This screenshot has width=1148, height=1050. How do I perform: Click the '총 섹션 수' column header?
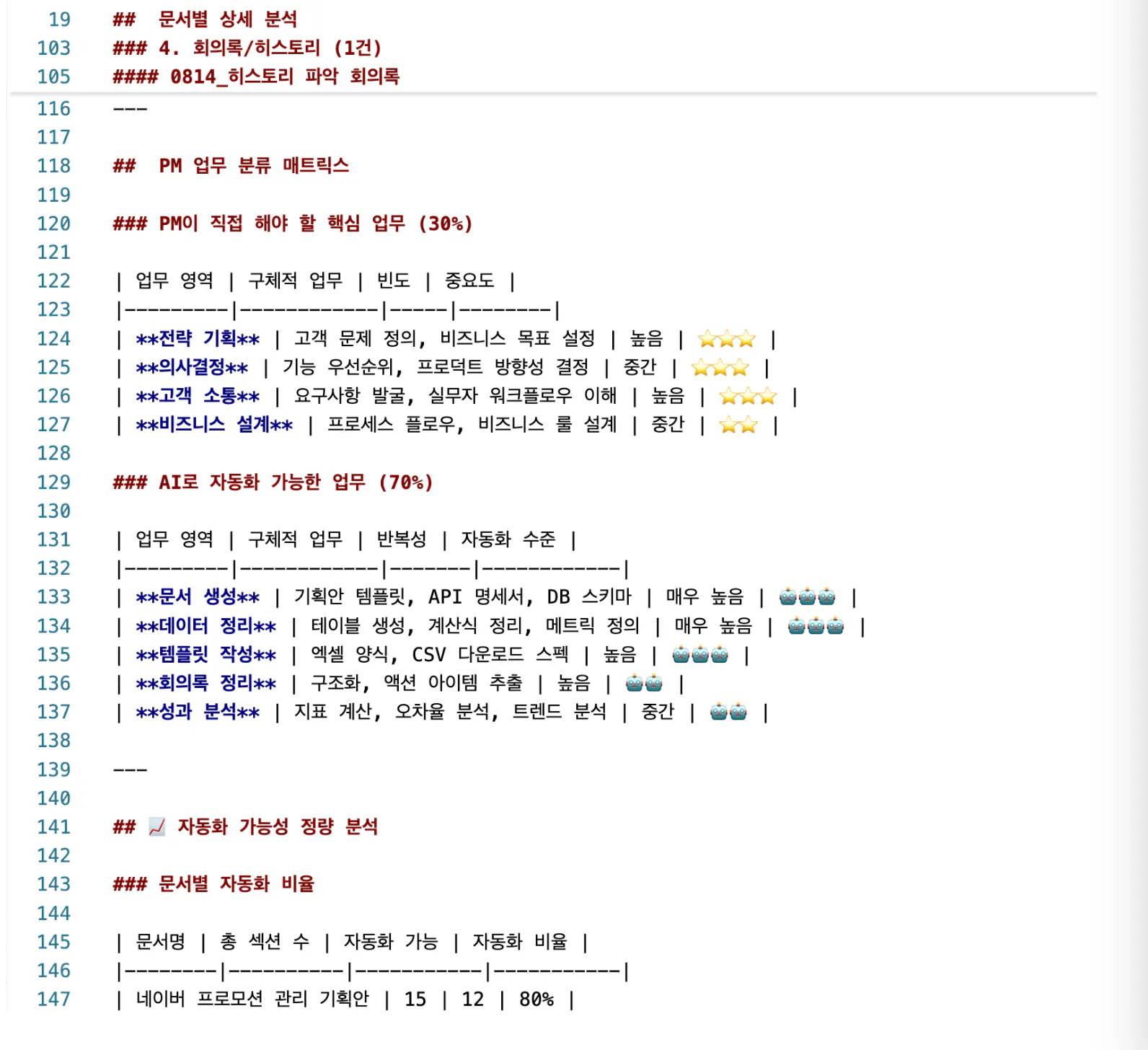click(265, 942)
